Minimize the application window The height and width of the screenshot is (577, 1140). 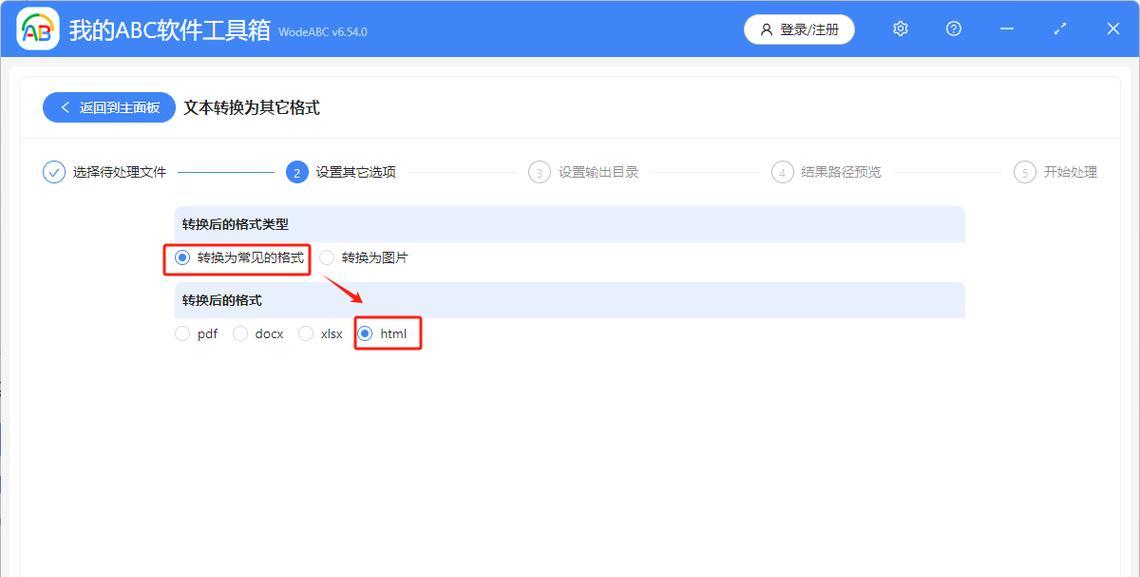pos(1007,29)
